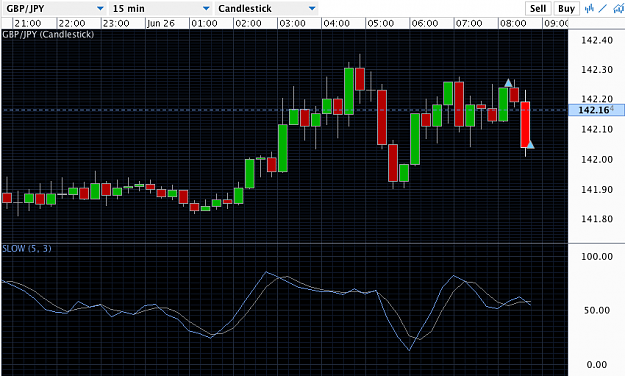The image size is (625, 376).
Task: Click the 07:00 time axis label
Action: pyautogui.click(x=470, y=24)
